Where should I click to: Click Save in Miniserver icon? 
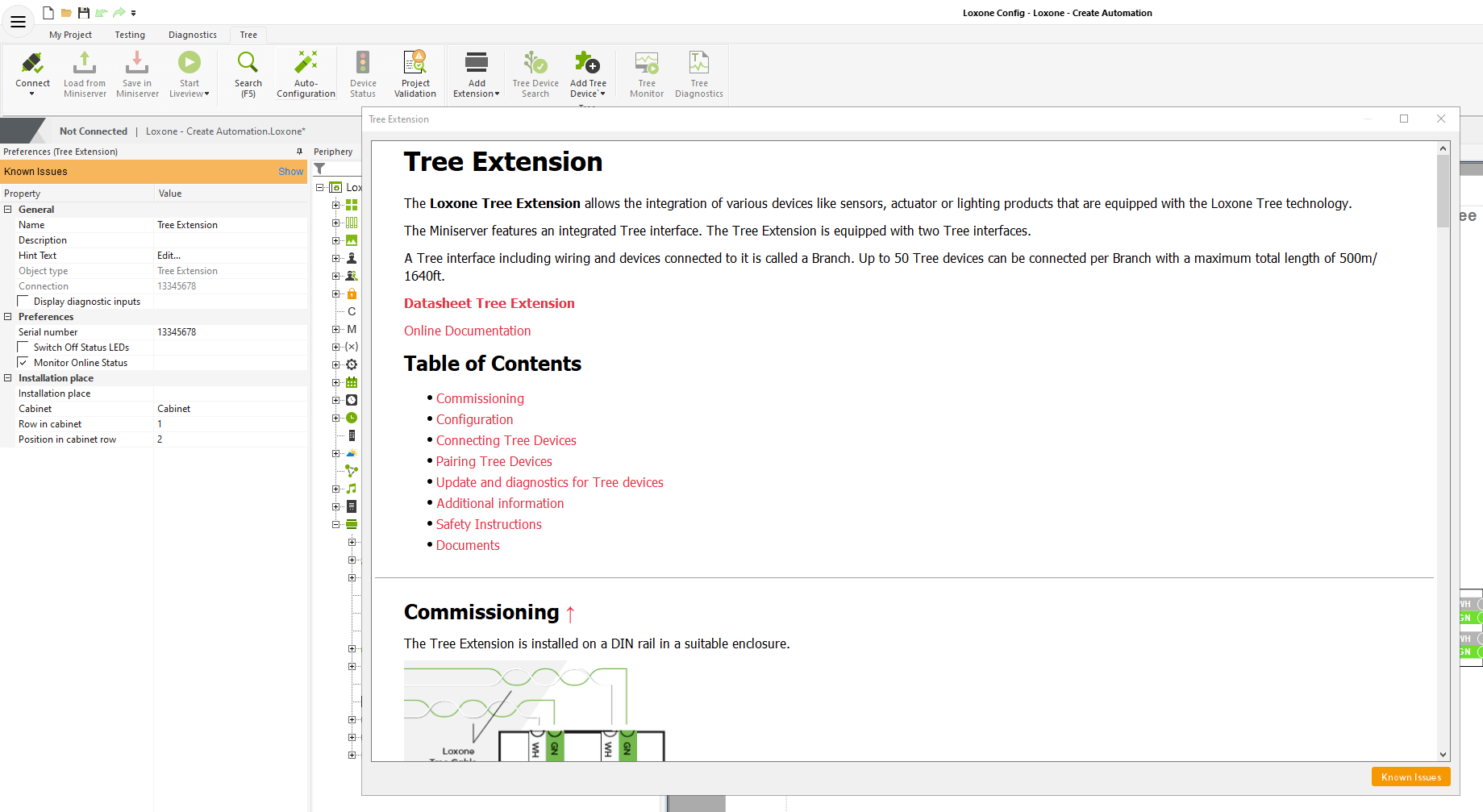tap(137, 65)
